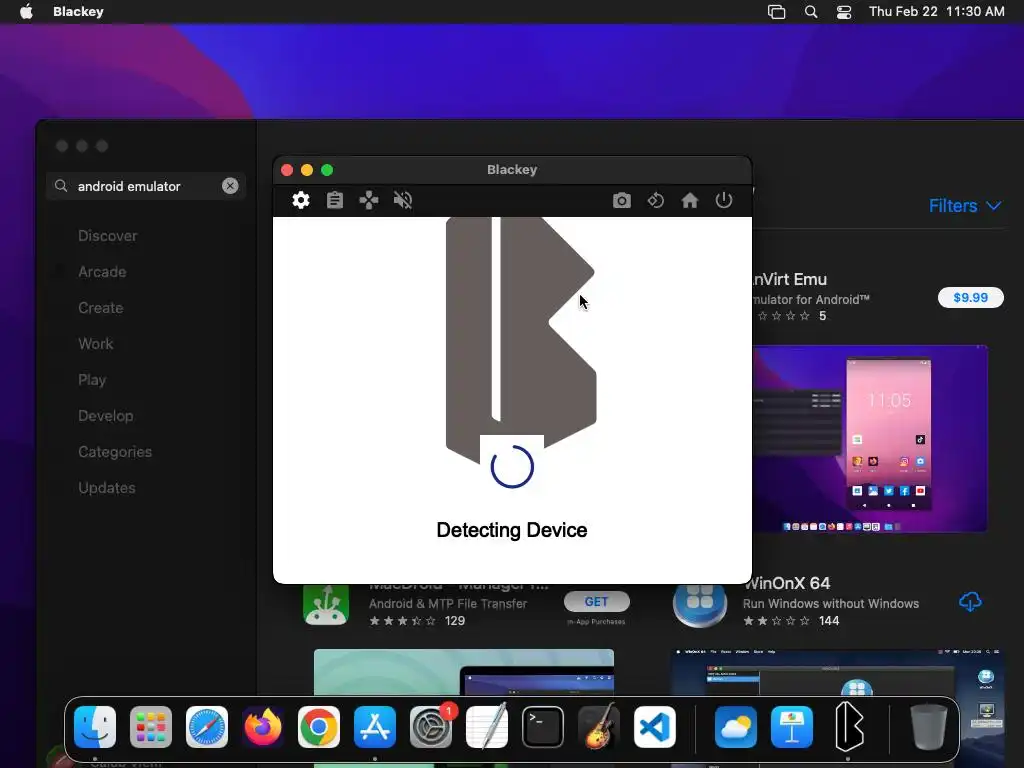
Task: Open Weather app from the Dock
Action: click(x=736, y=727)
